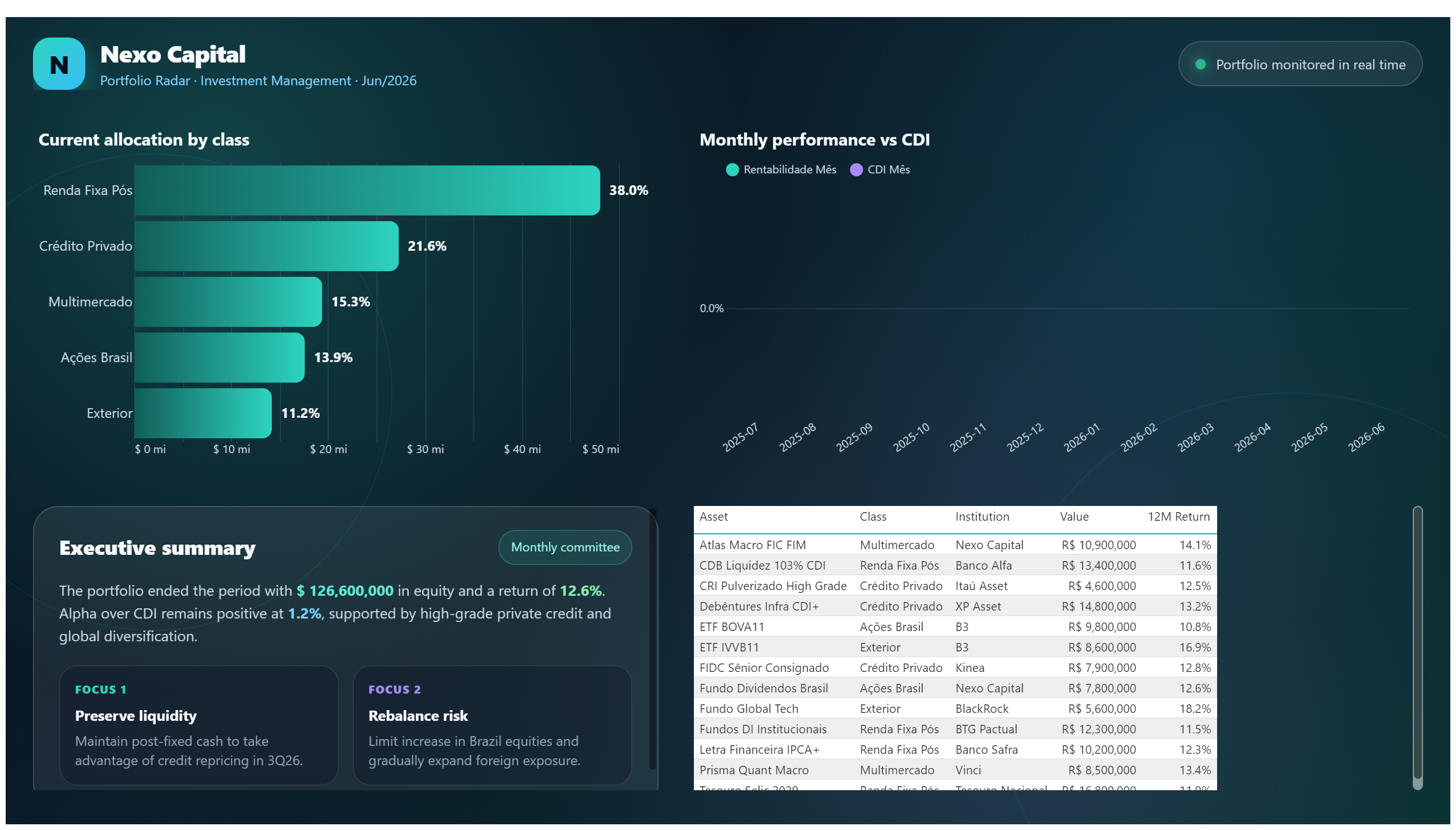This screenshot has height=830, width=1456.
Task: Click the 2026-06 axis label
Action: [1366, 437]
